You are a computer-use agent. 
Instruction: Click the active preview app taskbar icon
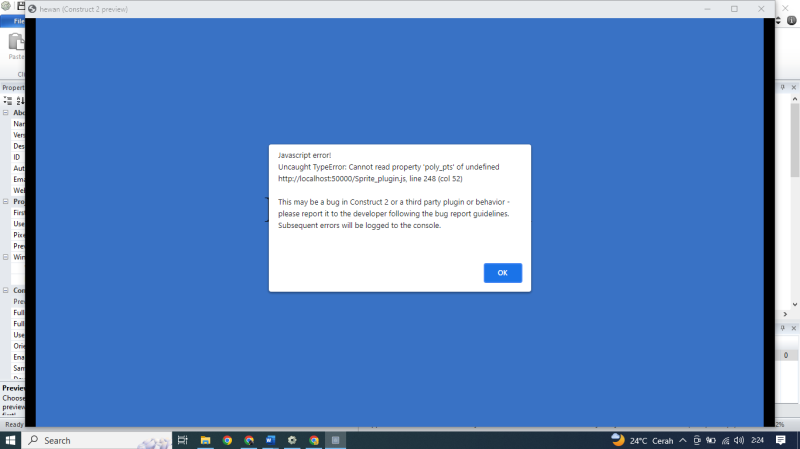point(336,440)
